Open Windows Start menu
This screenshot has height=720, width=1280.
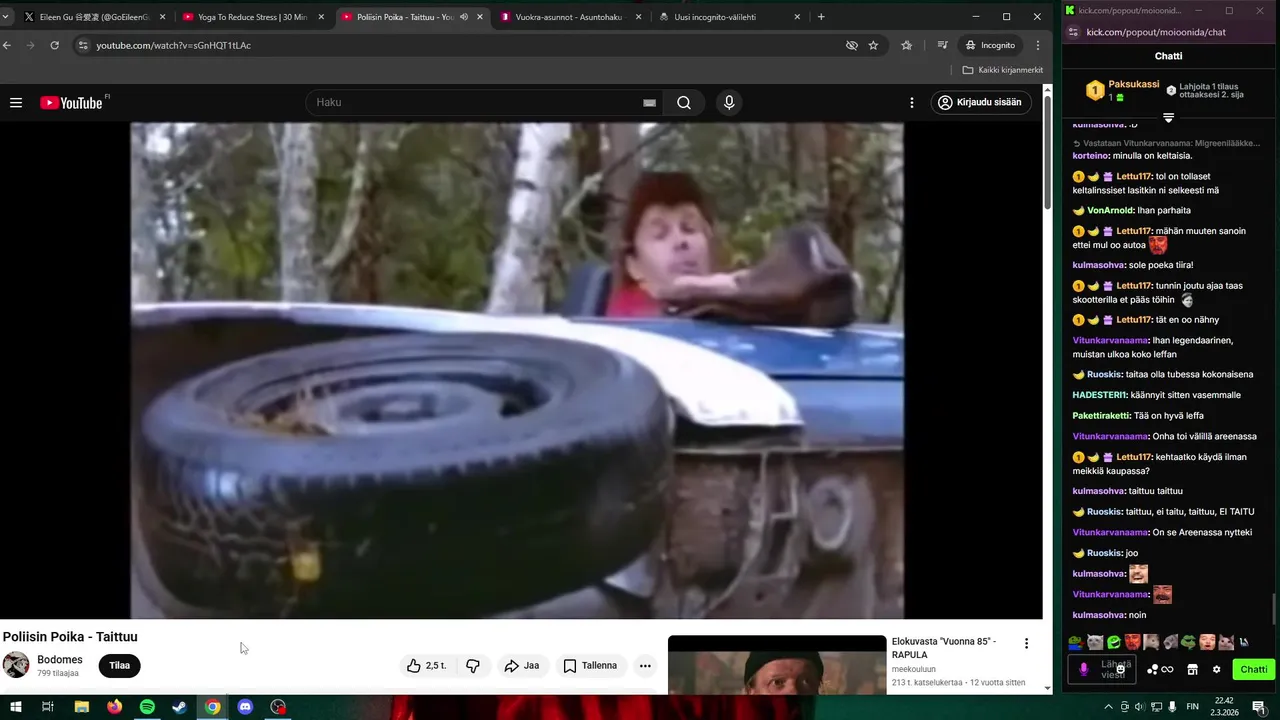point(16,707)
